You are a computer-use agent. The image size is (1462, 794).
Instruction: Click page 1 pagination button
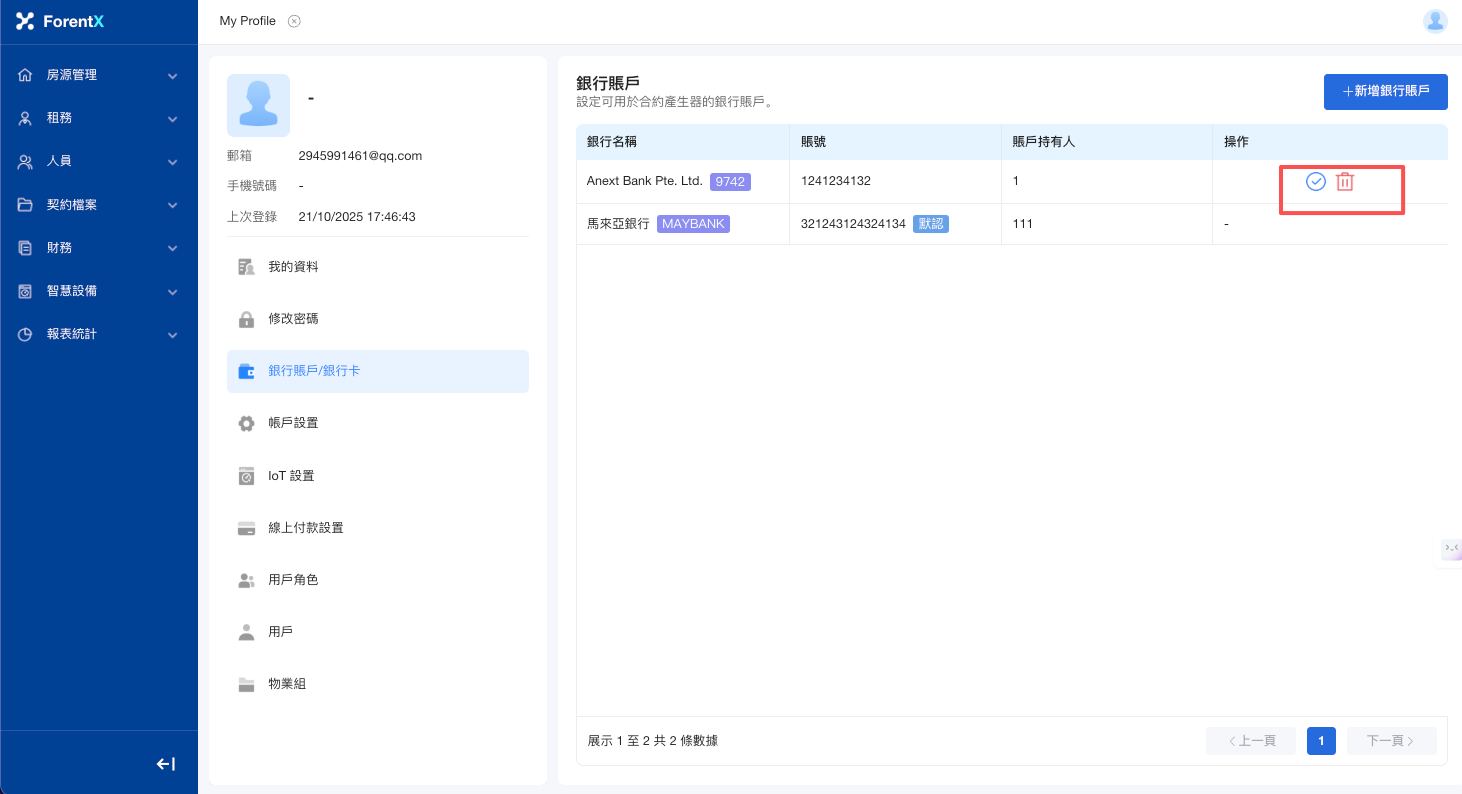pyautogui.click(x=1321, y=741)
